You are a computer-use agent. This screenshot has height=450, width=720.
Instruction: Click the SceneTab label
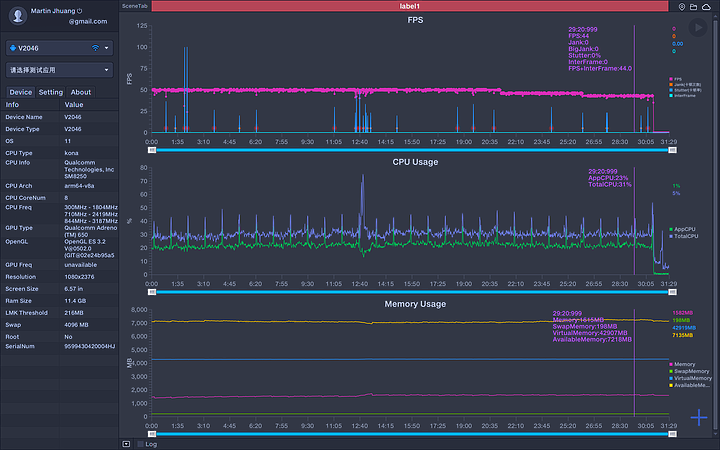(135, 6)
